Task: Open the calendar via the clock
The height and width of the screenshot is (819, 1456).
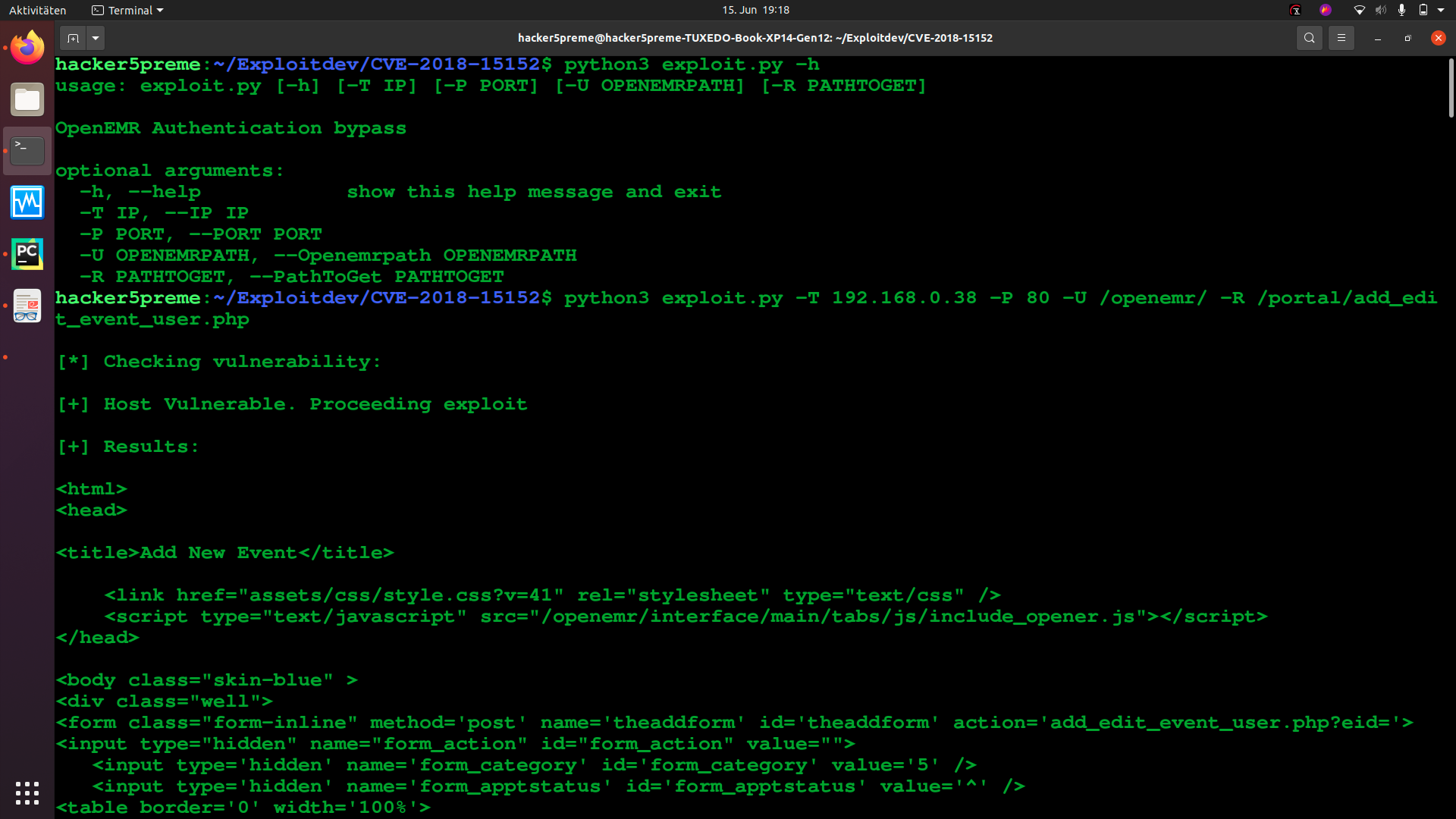Action: point(756,10)
